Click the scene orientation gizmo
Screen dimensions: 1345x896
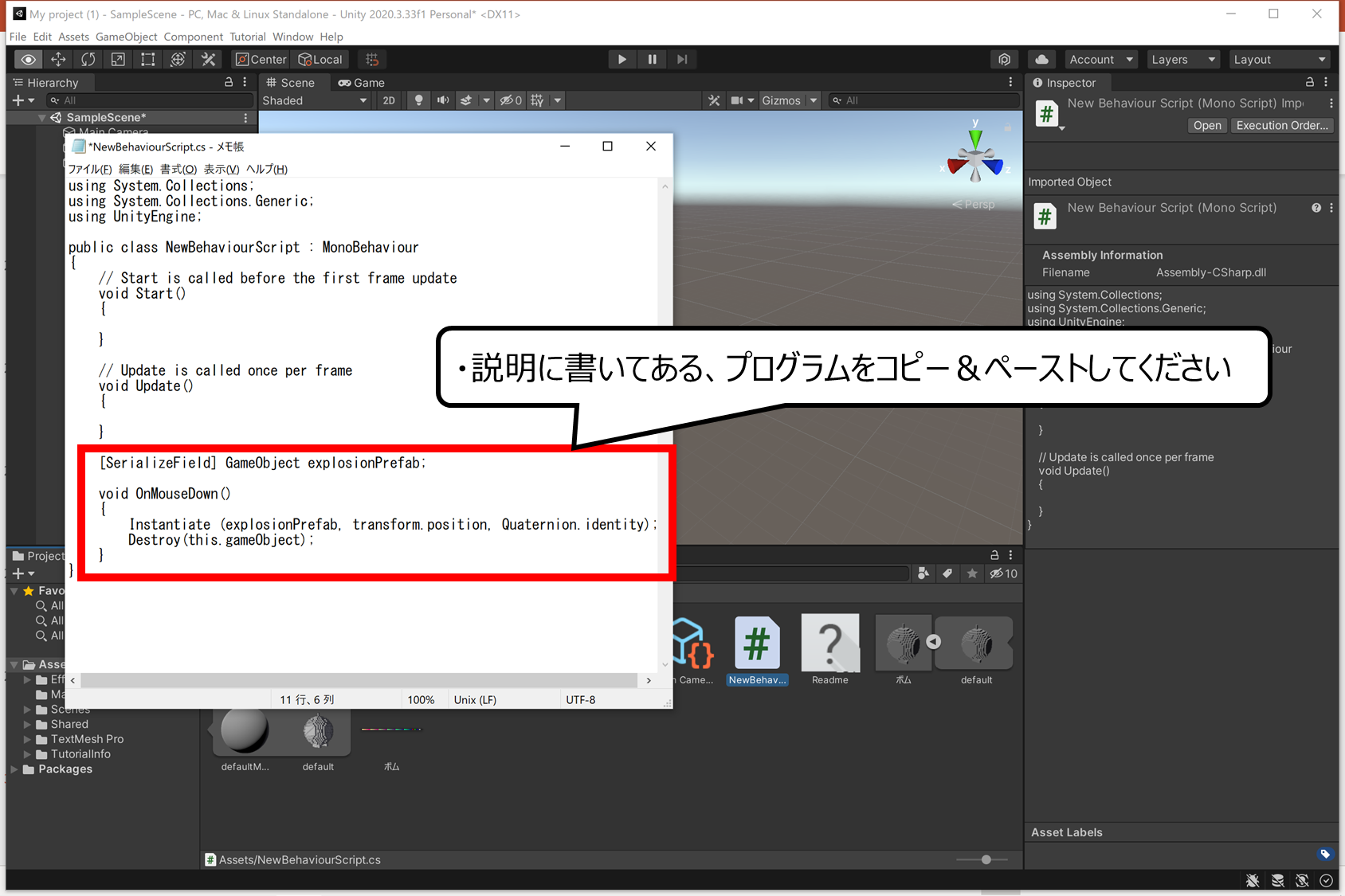(x=975, y=156)
